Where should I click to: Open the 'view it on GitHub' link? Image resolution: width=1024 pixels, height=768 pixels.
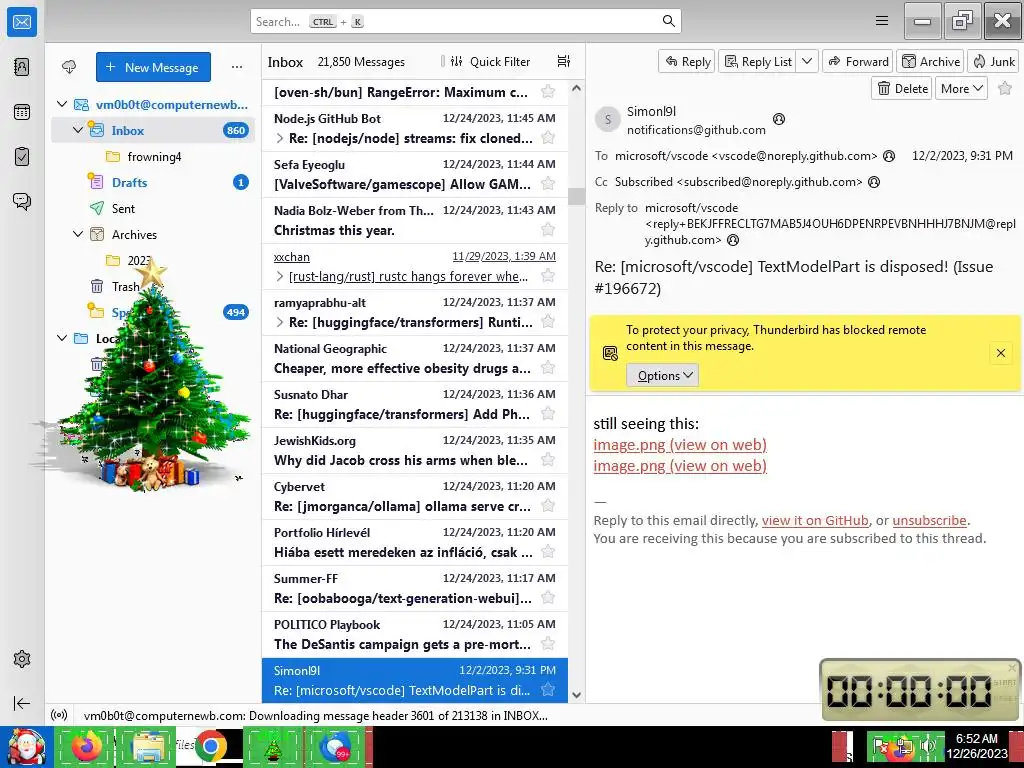(x=815, y=520)
